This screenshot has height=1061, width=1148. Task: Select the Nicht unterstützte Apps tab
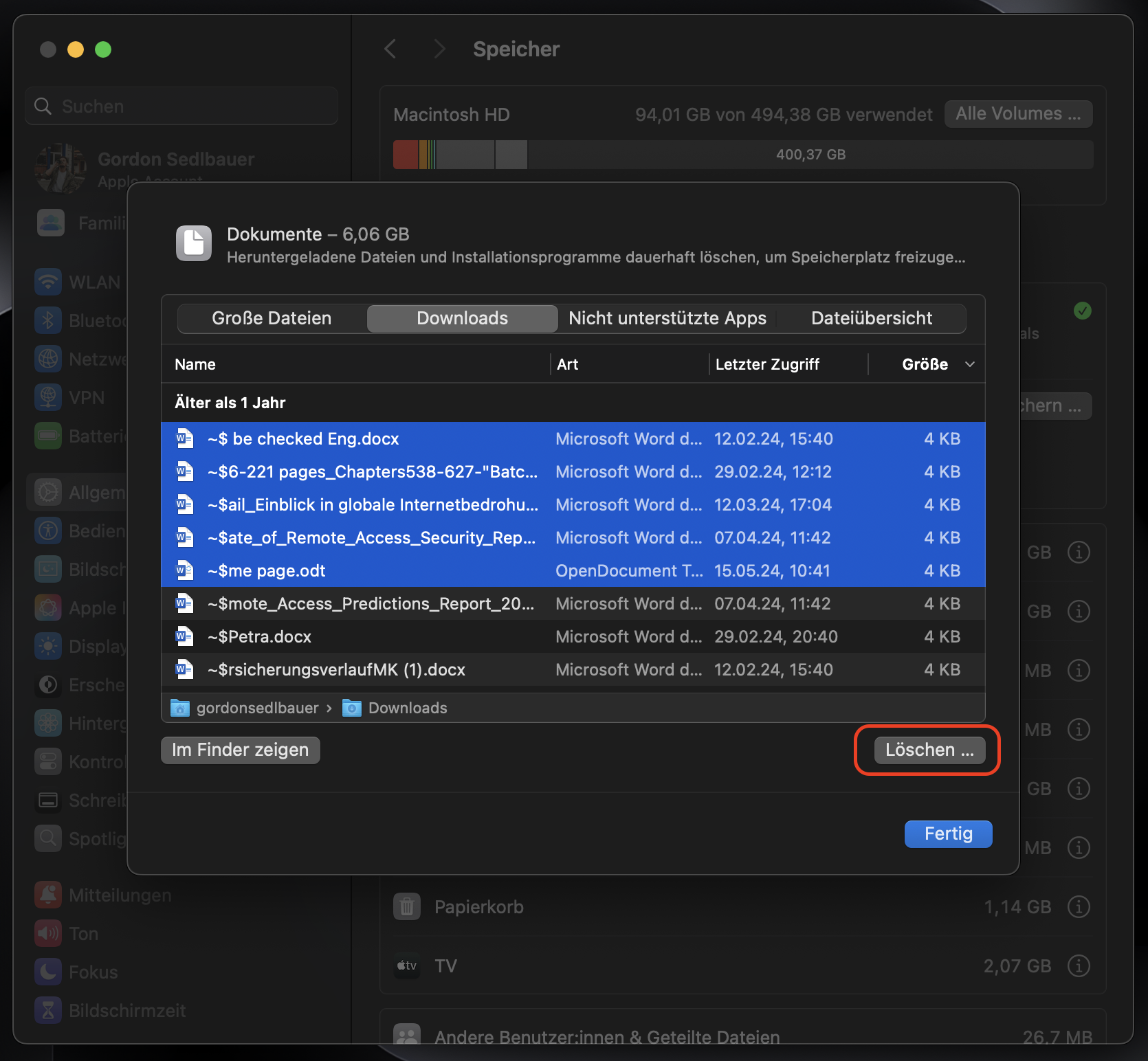667,318
